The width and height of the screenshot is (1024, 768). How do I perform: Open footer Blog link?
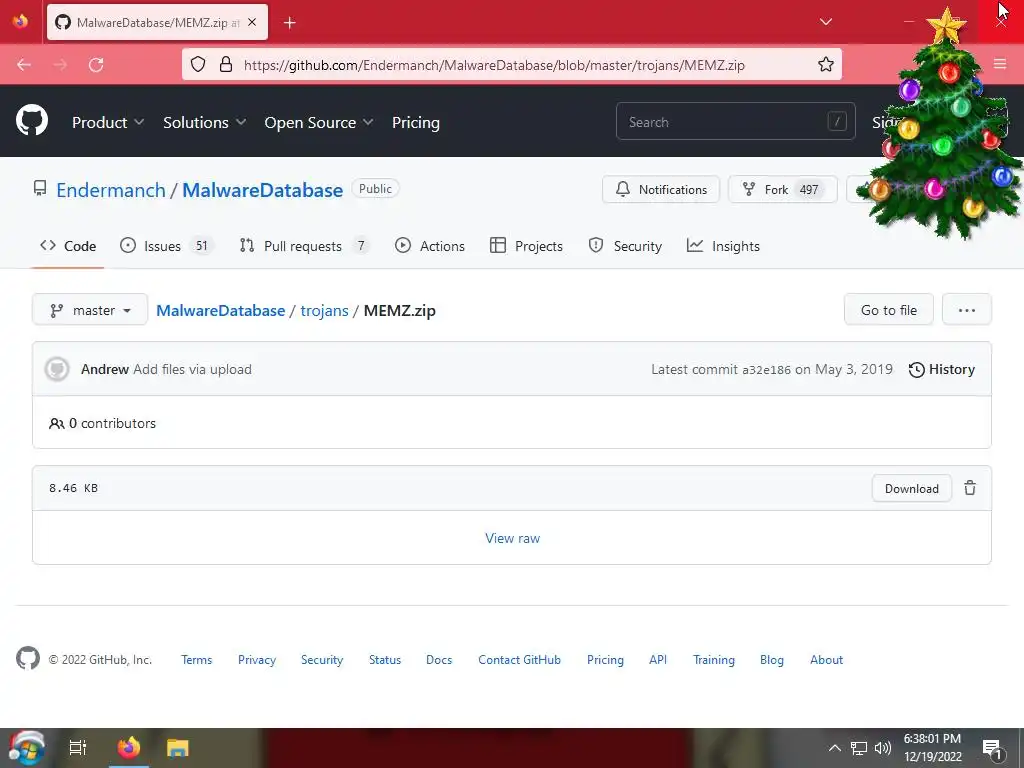click(x=771, y=660)
